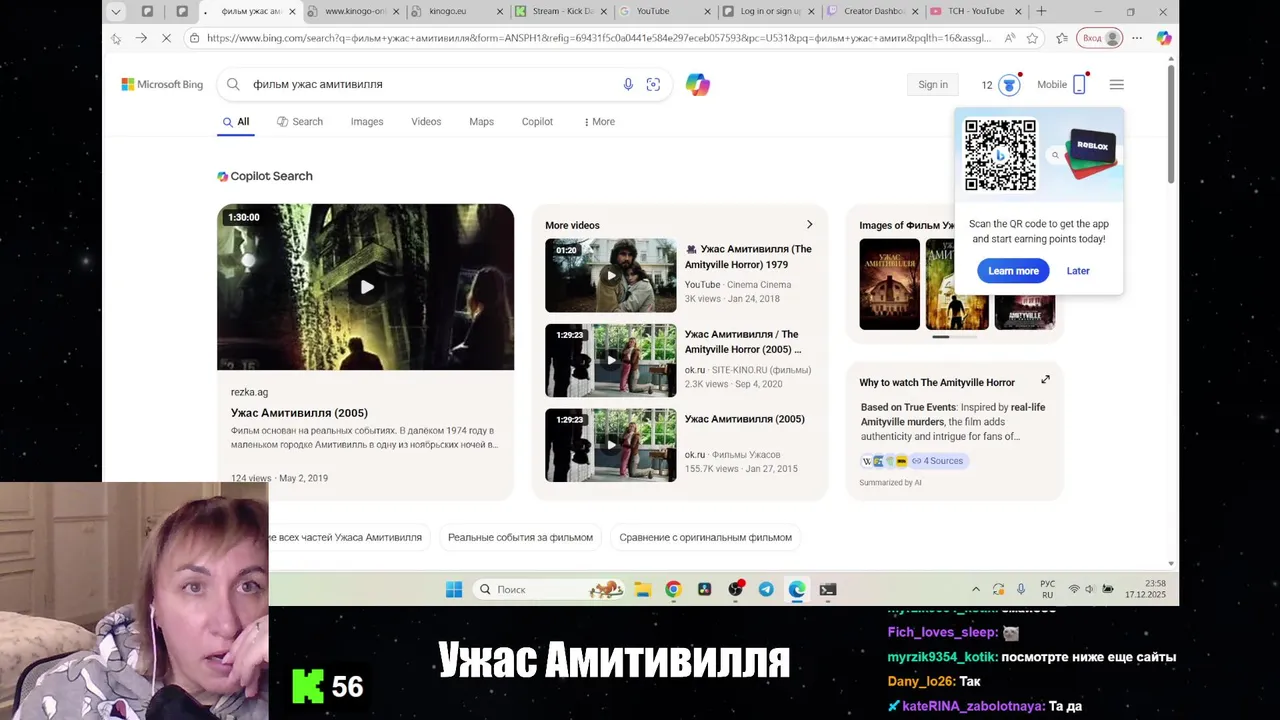Open Edge browser taskbar icon
Image resolution: width=1280 pixels, height=720 pixels.
click(797, 589)
